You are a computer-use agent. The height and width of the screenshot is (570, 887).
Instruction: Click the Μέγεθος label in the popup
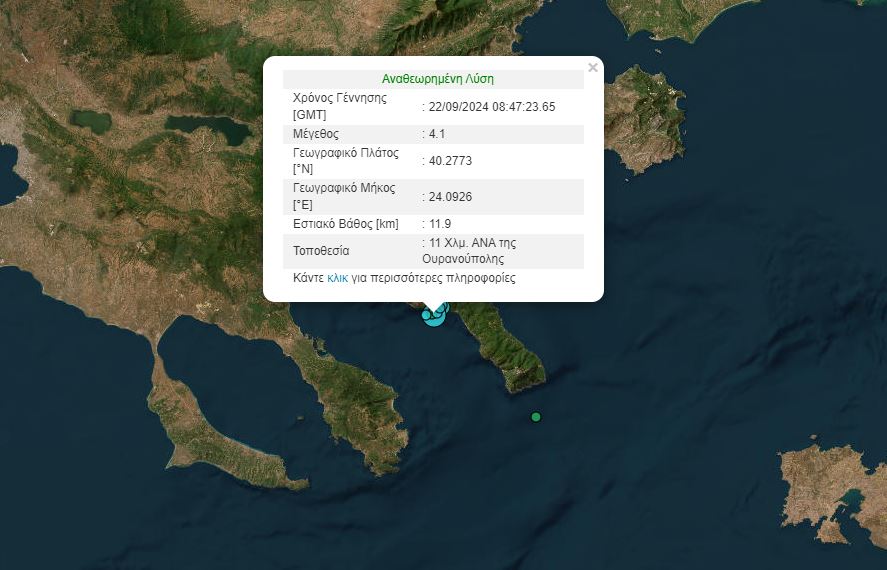316,134
